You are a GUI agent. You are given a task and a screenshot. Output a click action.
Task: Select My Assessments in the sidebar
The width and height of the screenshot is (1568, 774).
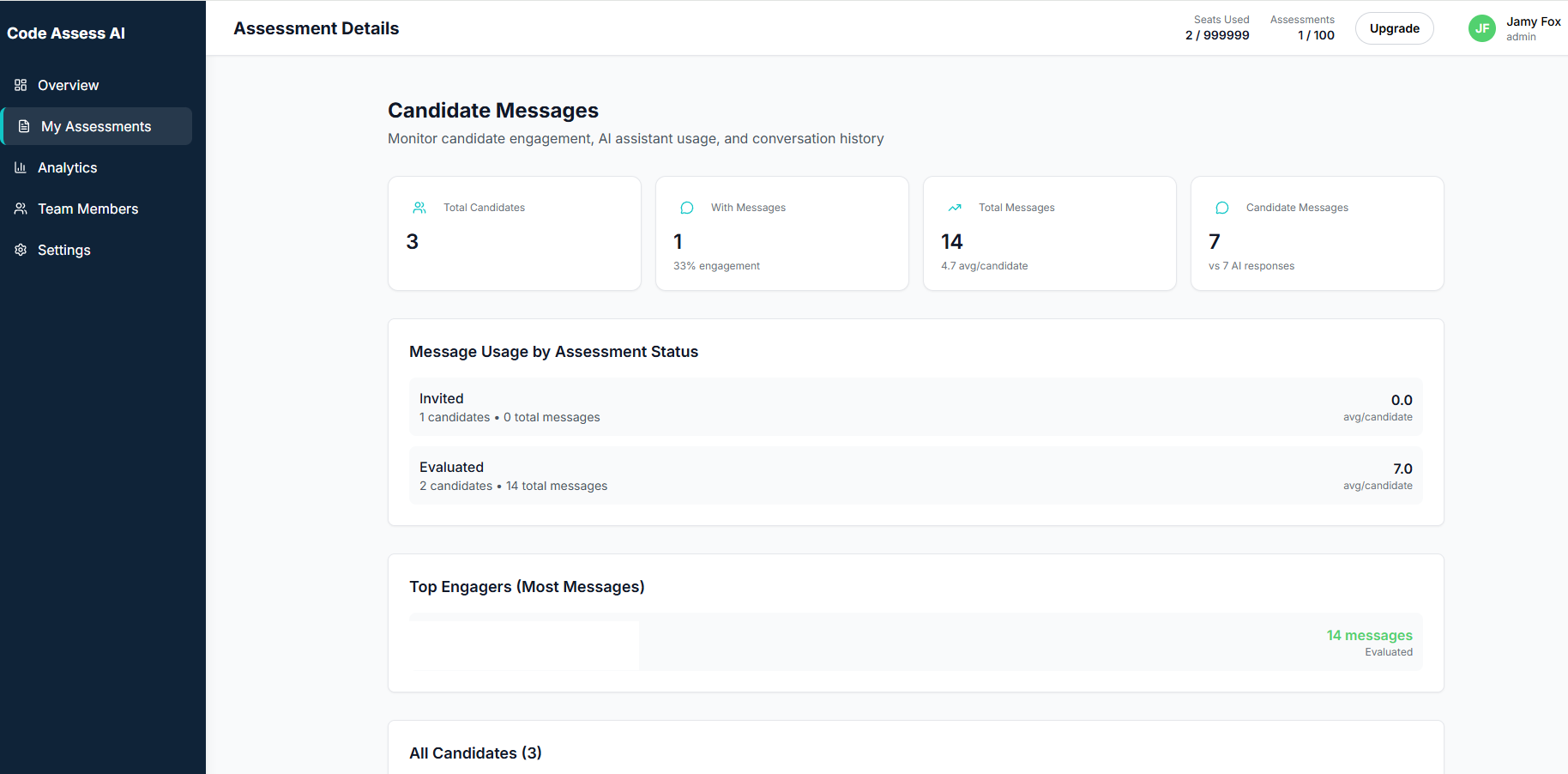[x=96, y=126]
